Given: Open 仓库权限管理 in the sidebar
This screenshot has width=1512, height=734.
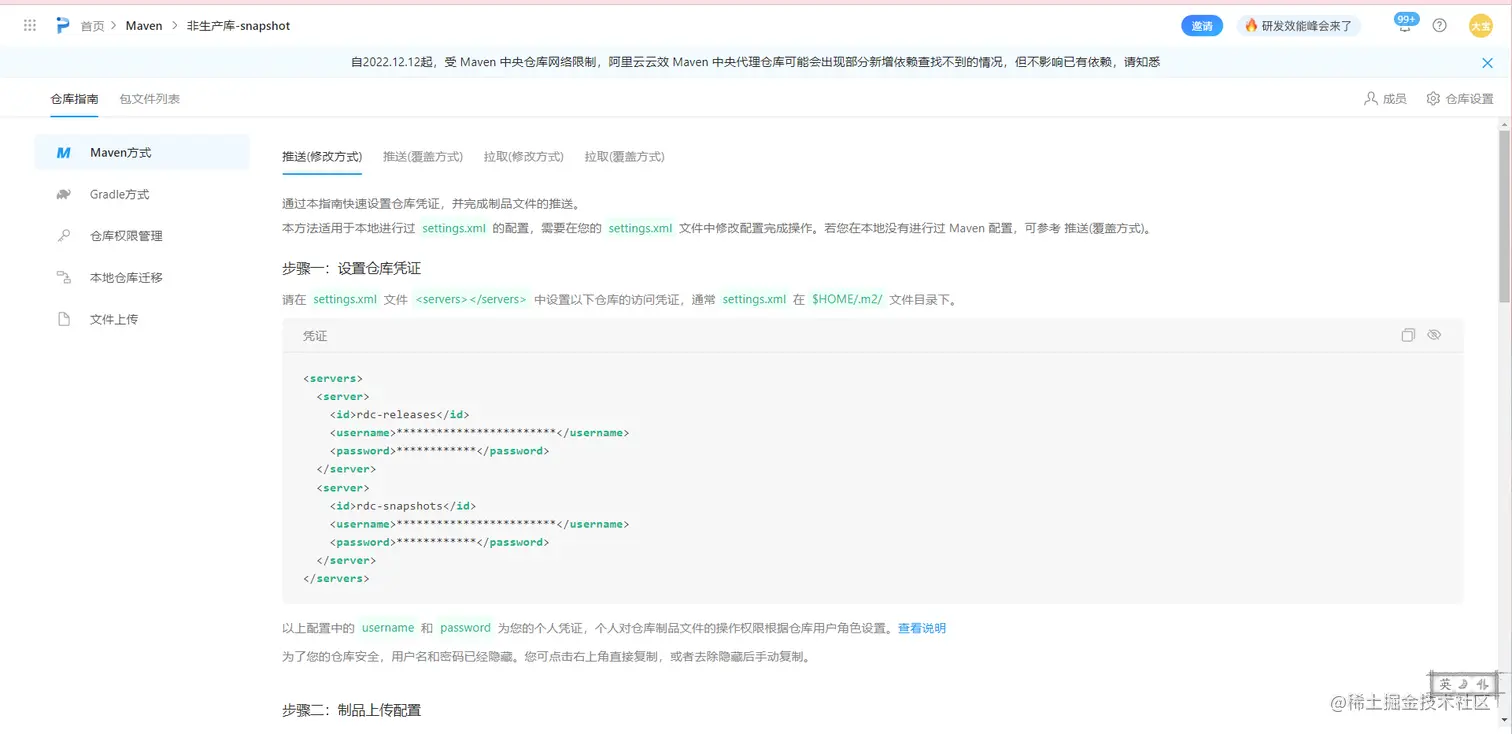Looking at the screenshot, I should (x=125, y=235).
